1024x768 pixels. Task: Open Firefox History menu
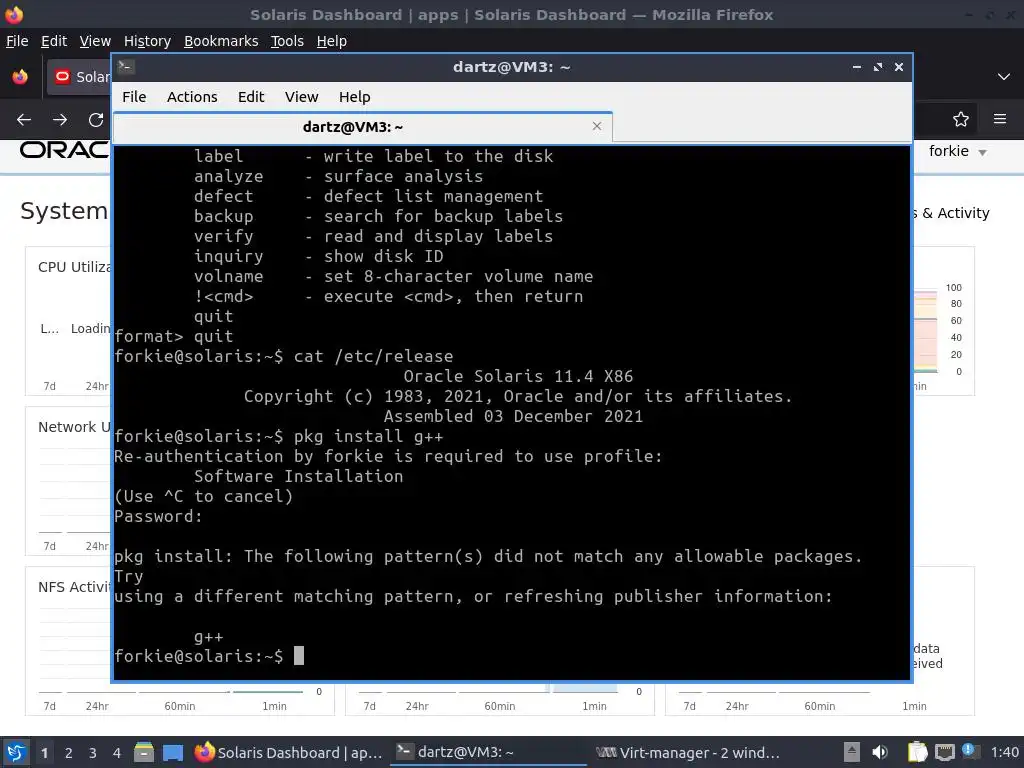click(x=147, y=41)
